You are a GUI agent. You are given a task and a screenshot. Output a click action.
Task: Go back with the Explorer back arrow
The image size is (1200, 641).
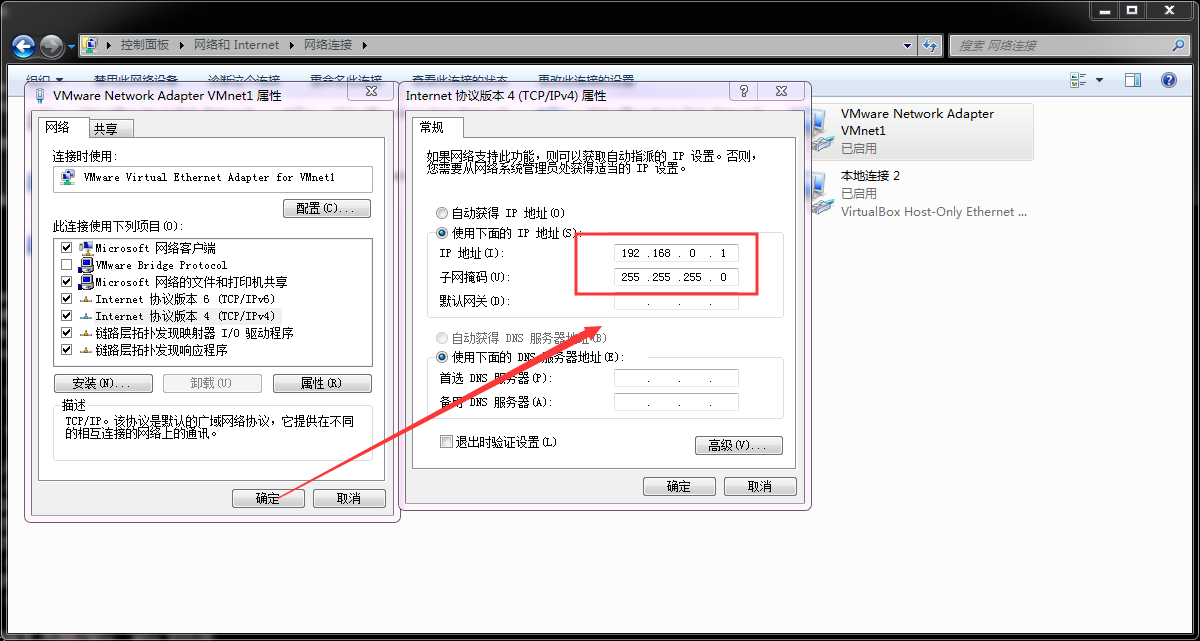coord(24,46)
